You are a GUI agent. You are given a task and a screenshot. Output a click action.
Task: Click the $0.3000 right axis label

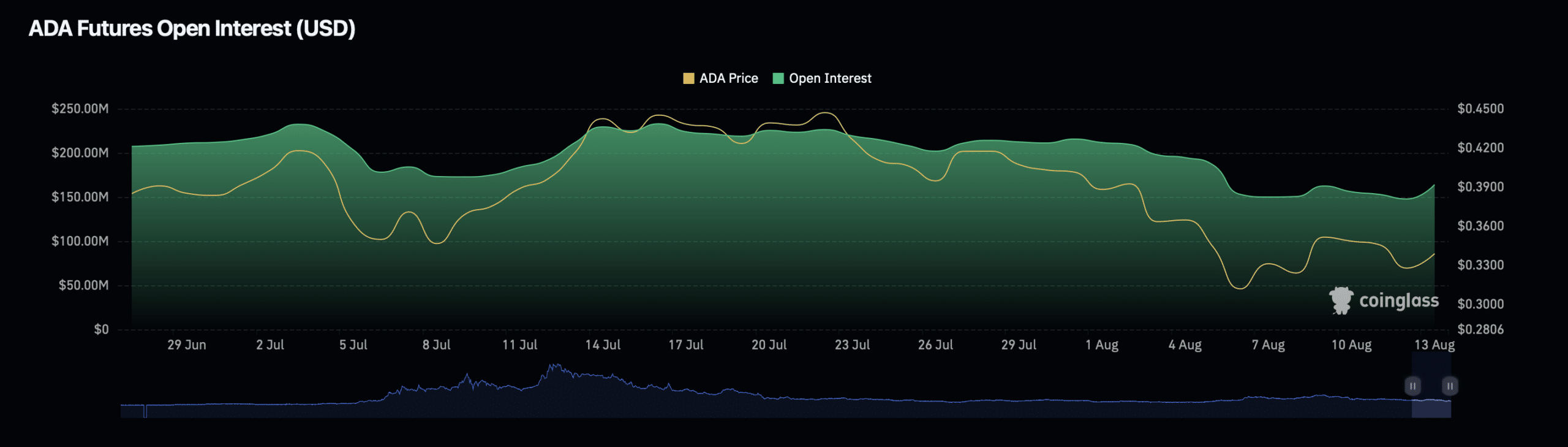[1480, 304]
